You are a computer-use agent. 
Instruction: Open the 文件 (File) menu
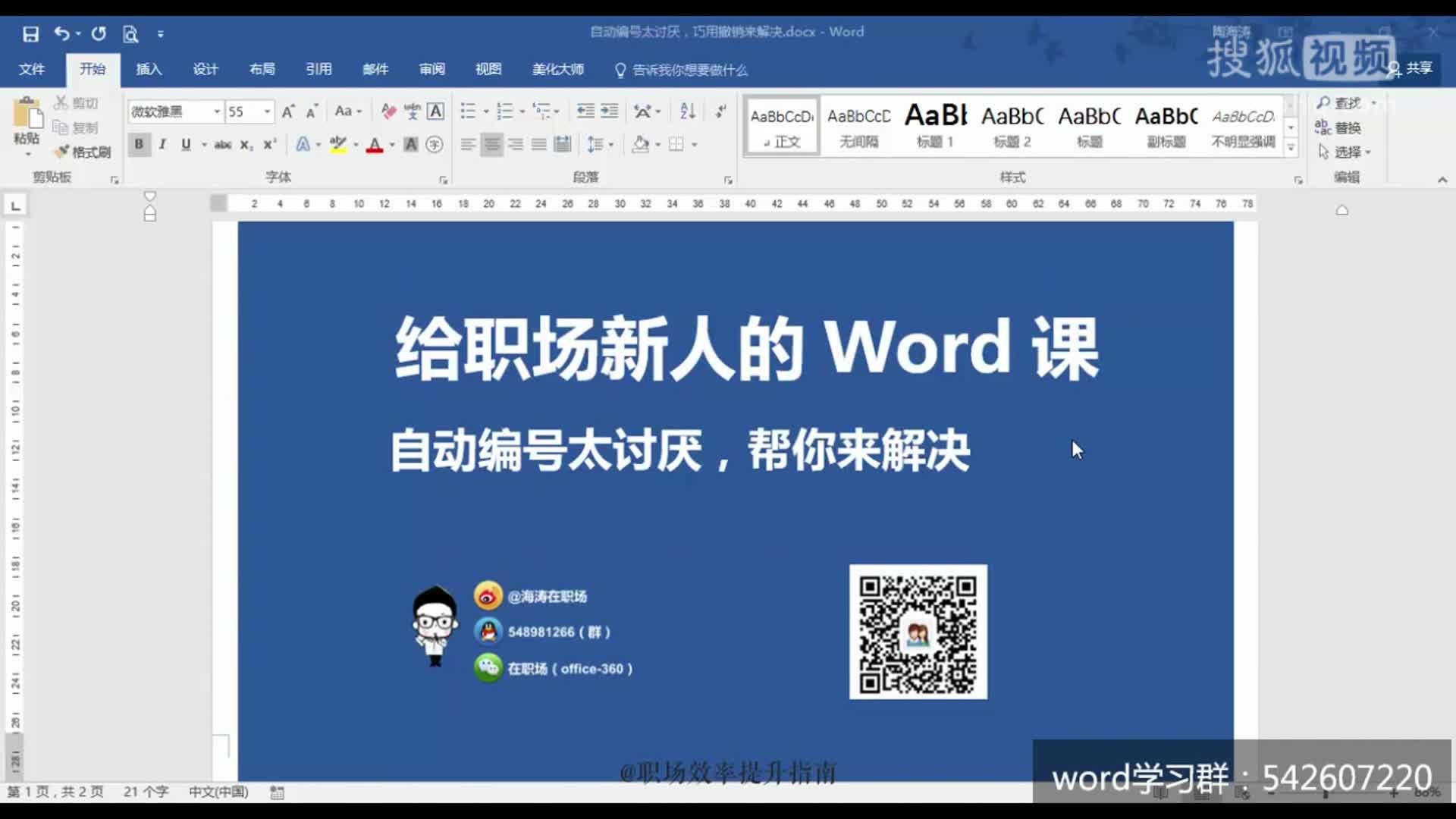(x=31, y=69)
